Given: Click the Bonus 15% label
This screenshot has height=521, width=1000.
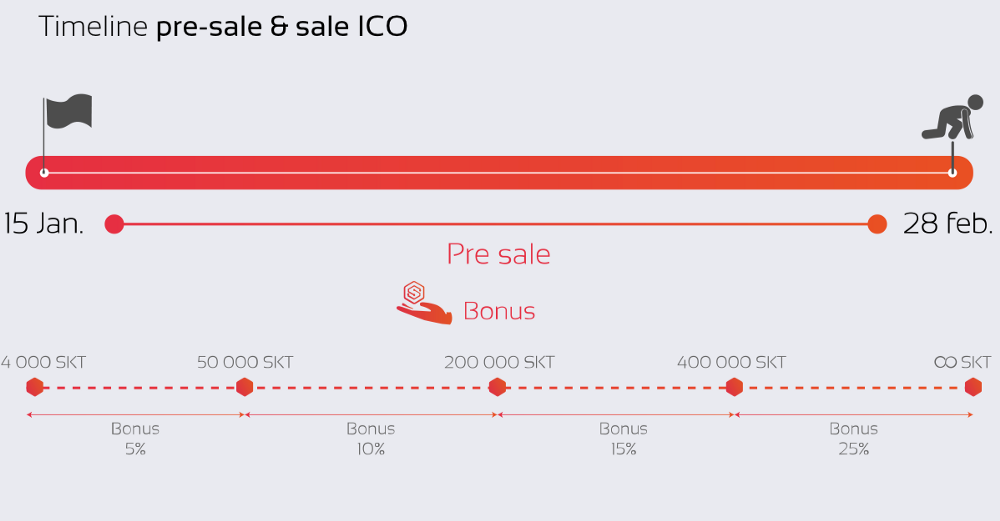Looking at the screenshot, I should tap(623, 439).
